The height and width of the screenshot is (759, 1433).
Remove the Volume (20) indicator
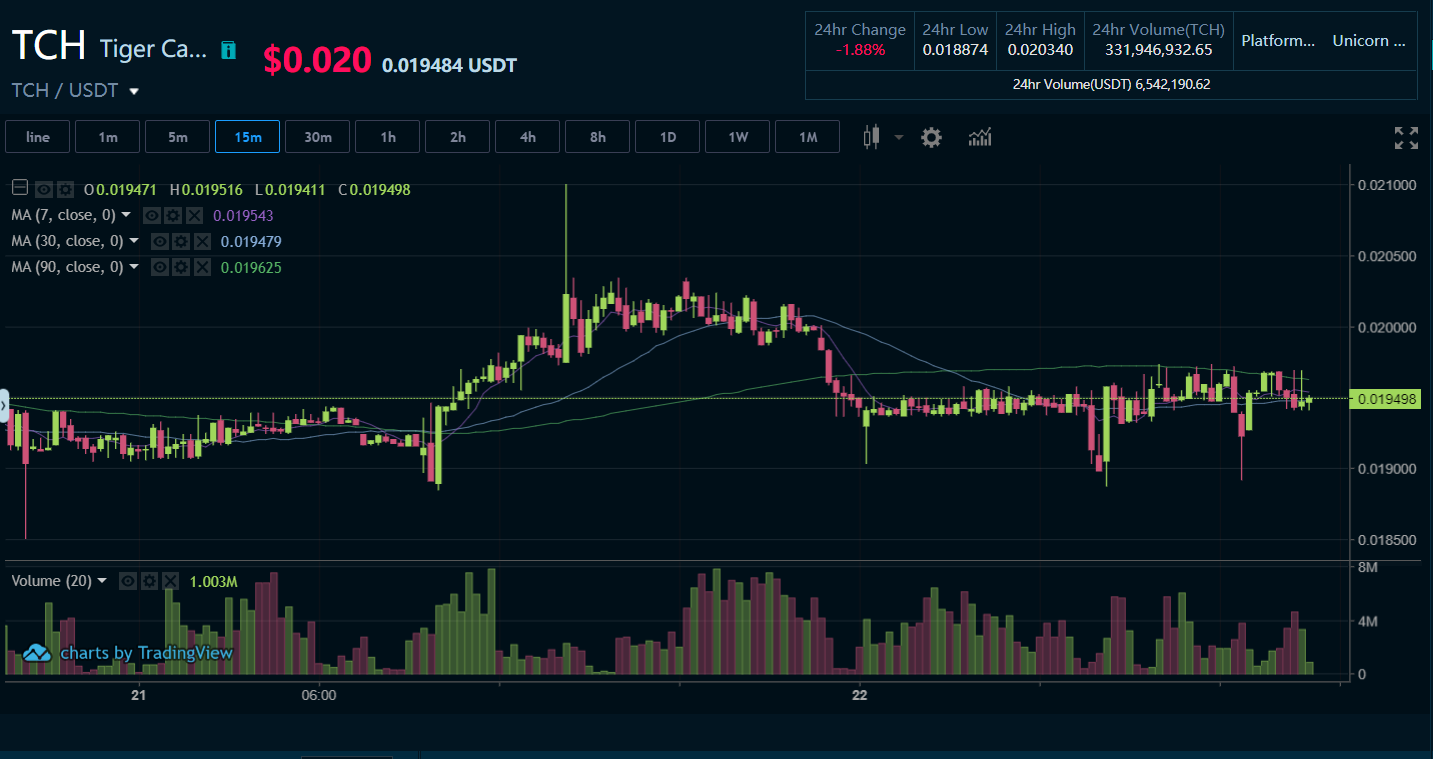pyautogui.click(x=171, y=581)
